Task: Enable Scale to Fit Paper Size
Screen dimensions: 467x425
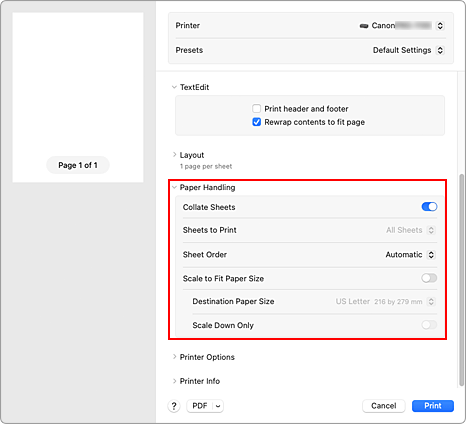Action: coord(429,278)
